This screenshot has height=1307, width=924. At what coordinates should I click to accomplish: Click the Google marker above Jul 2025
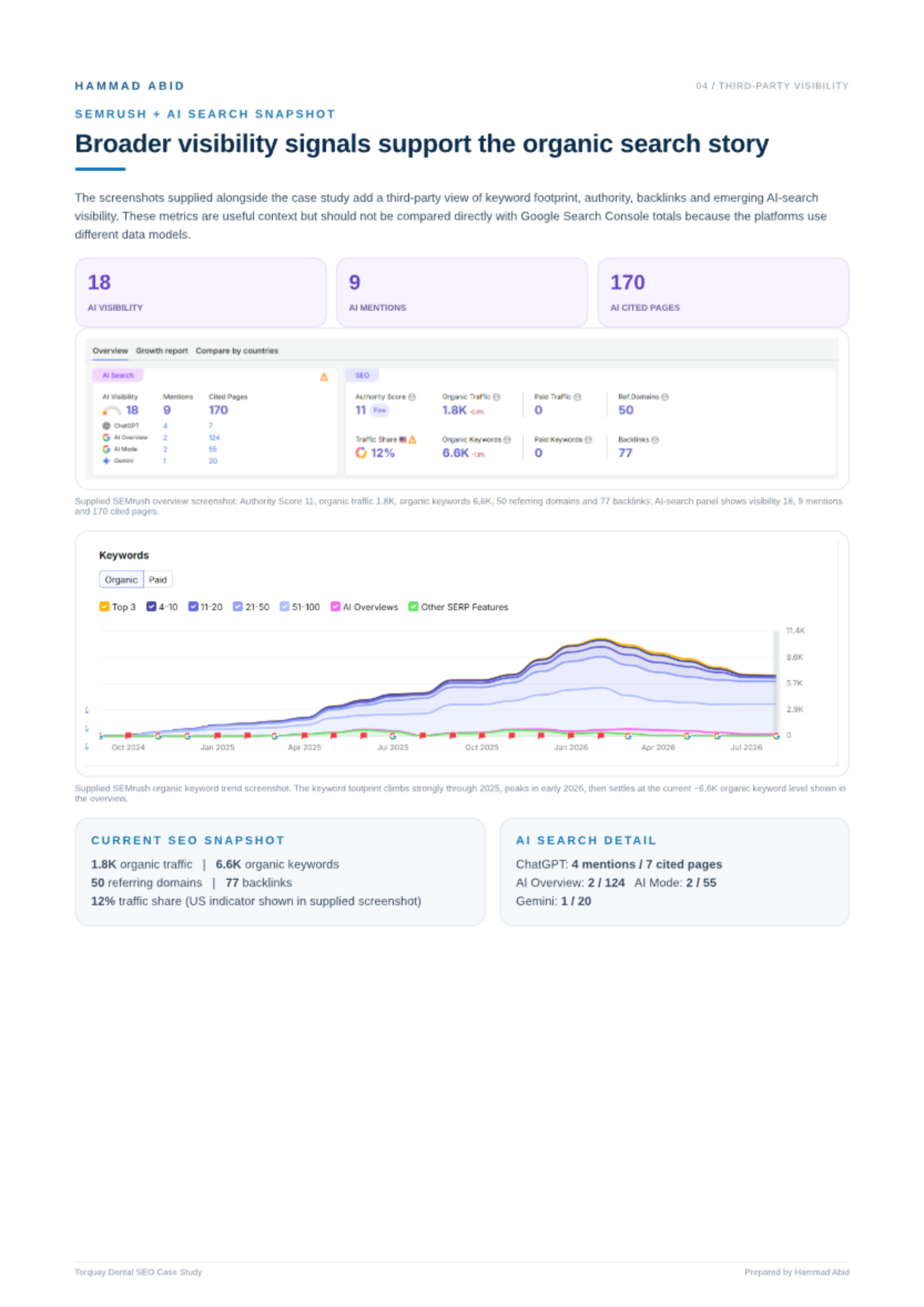[393, 736]
